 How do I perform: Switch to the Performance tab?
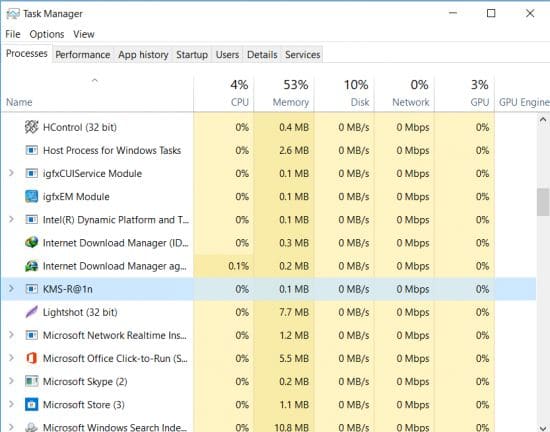pyautogui.click(x=83, y=55)
